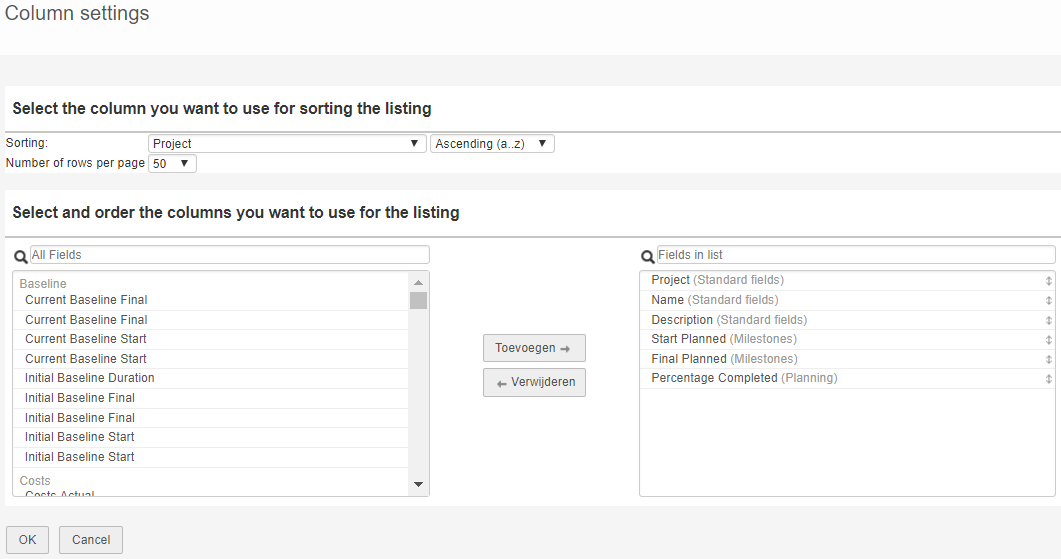Select the first Current Baseline Final entry

coord(211,300)
